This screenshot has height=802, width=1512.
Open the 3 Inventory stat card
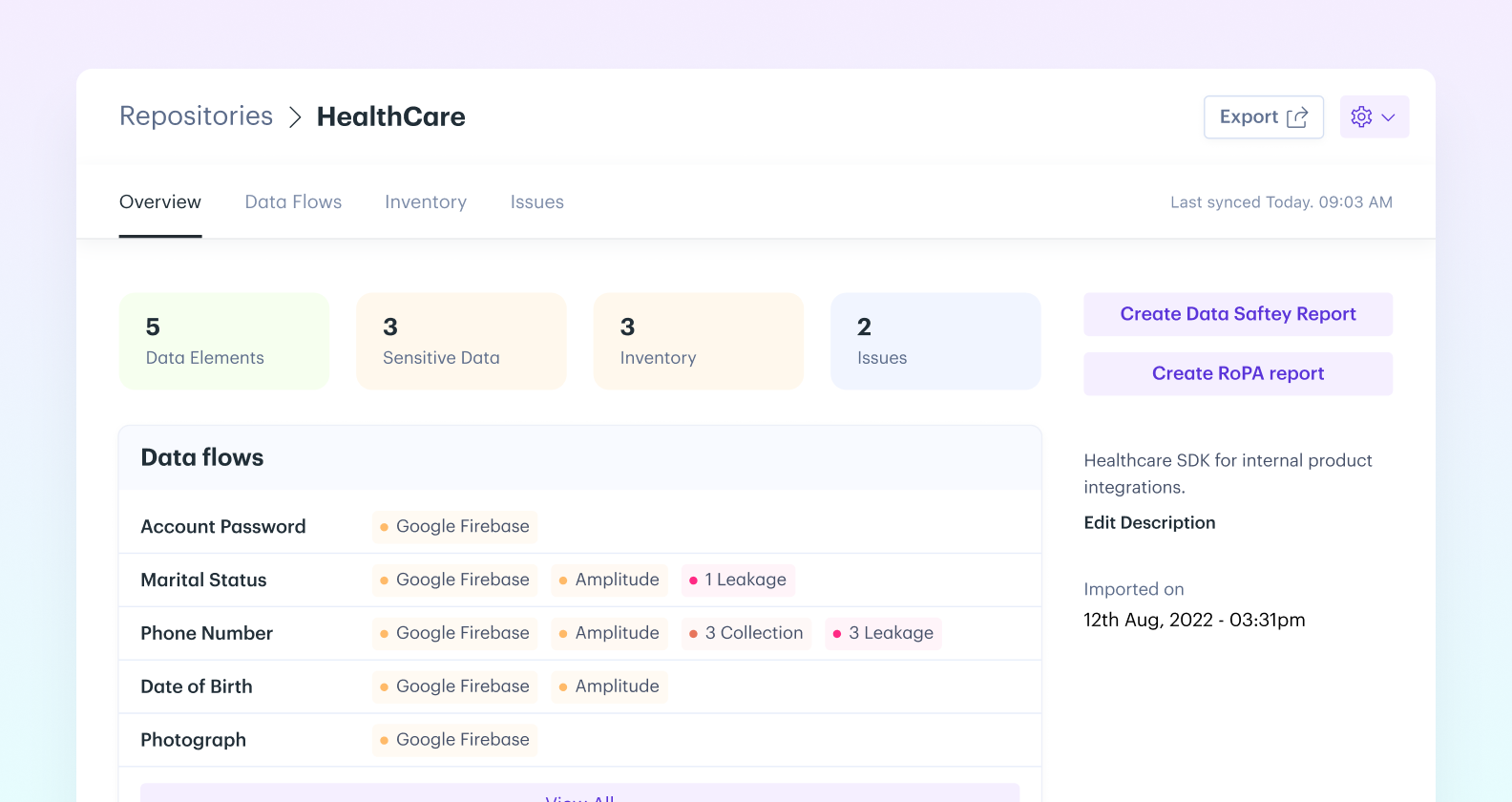(699, 341)
